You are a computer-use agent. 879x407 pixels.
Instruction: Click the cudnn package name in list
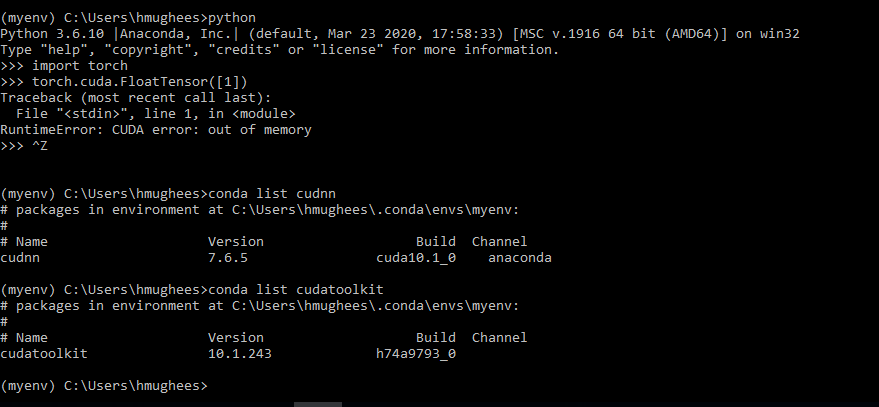[x=20, y=258]
